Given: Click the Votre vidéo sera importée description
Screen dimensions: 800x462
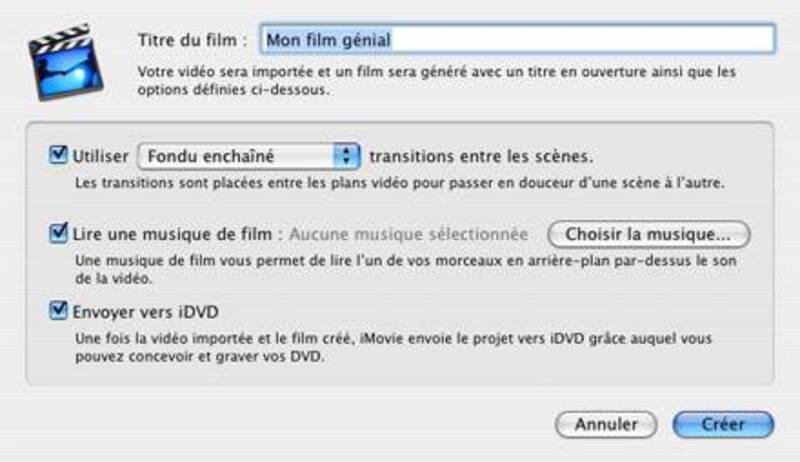Looking at the screenshot, I should click(x=437, y=81).
